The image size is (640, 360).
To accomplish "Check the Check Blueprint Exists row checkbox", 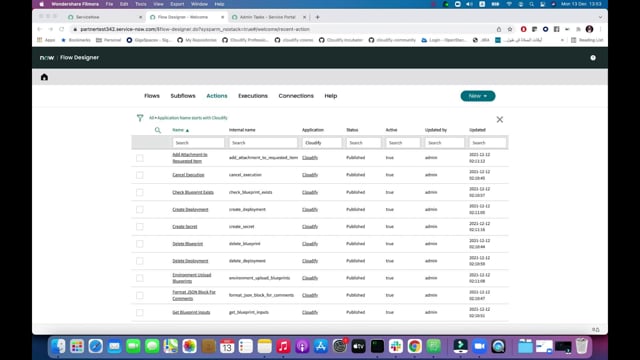I will (x=140, y=192).
